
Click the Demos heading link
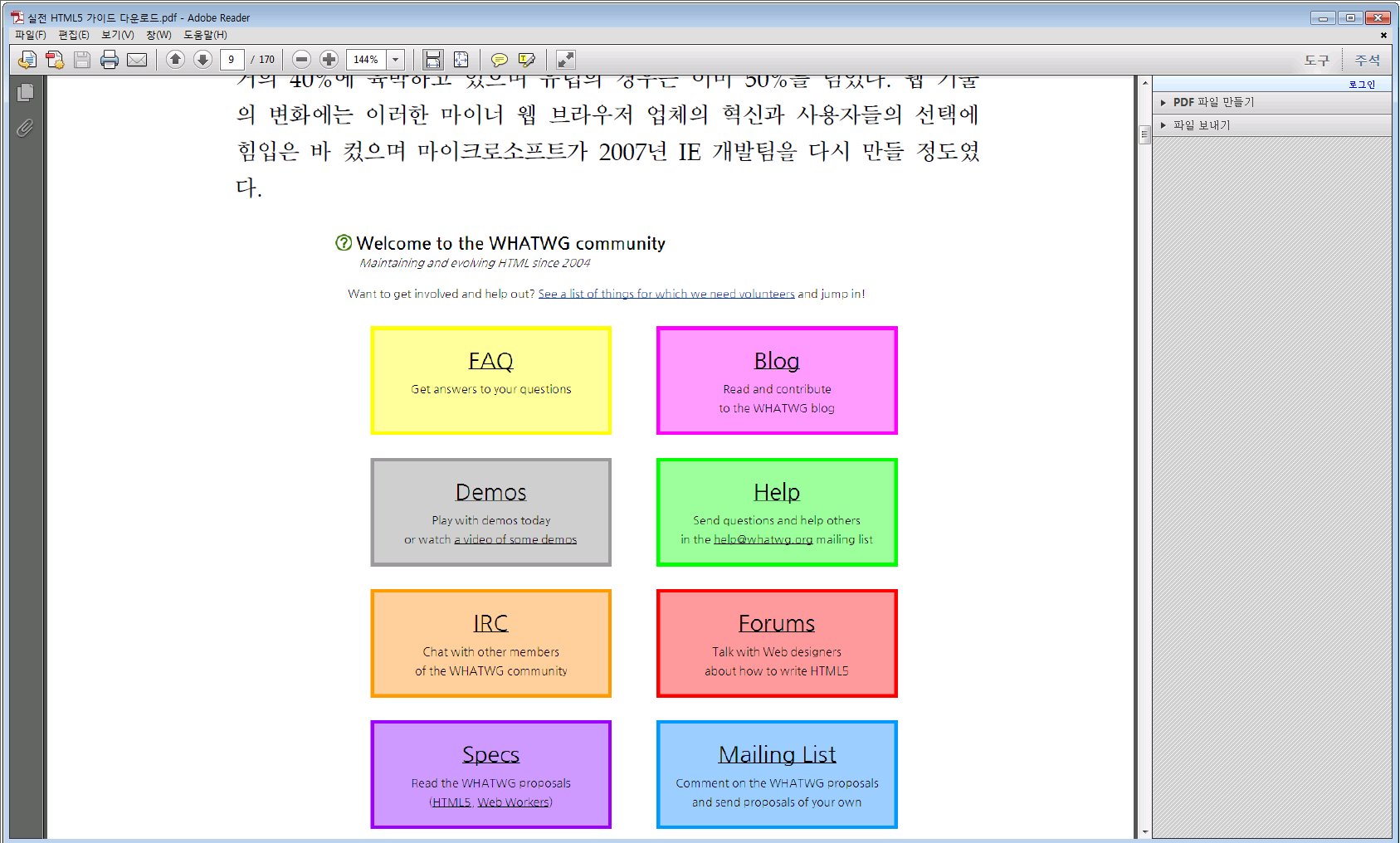pos(491,492)
